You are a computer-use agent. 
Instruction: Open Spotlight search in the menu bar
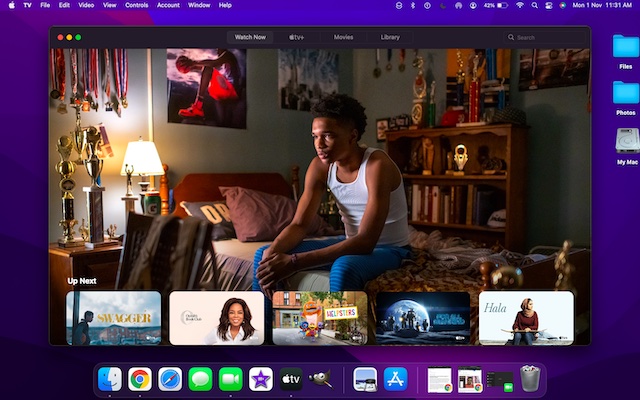(x=534, y=5)
